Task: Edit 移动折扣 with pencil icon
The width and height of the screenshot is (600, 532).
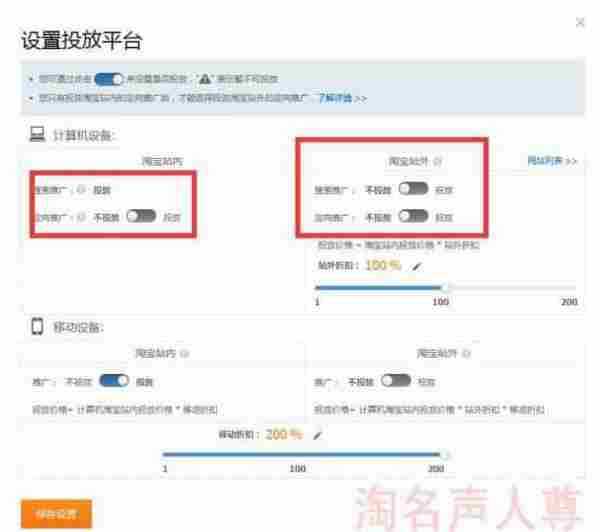Action: [x=319, y=436]
